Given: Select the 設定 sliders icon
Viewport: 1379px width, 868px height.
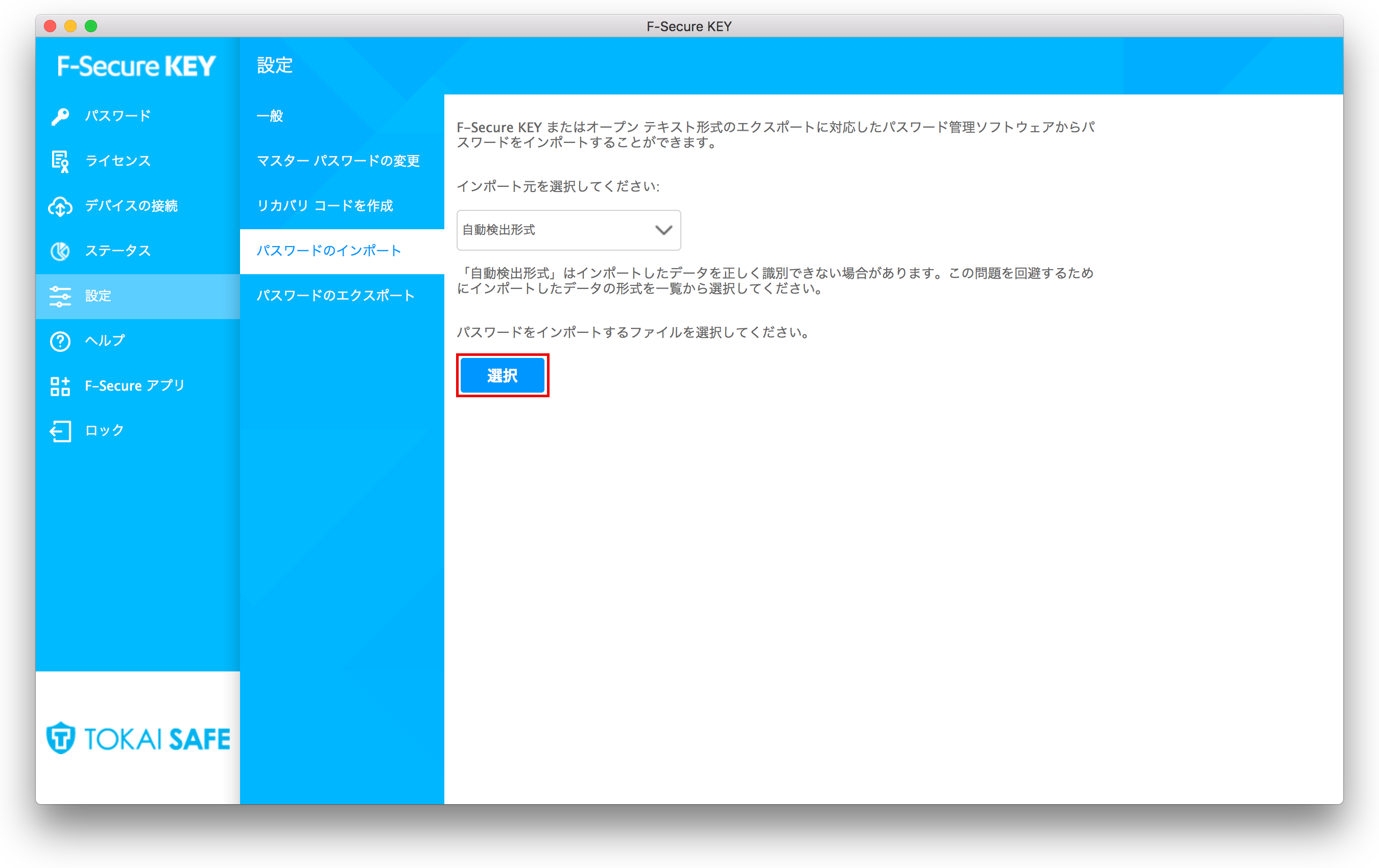Looking at the screenshot, I should [60, 296].
